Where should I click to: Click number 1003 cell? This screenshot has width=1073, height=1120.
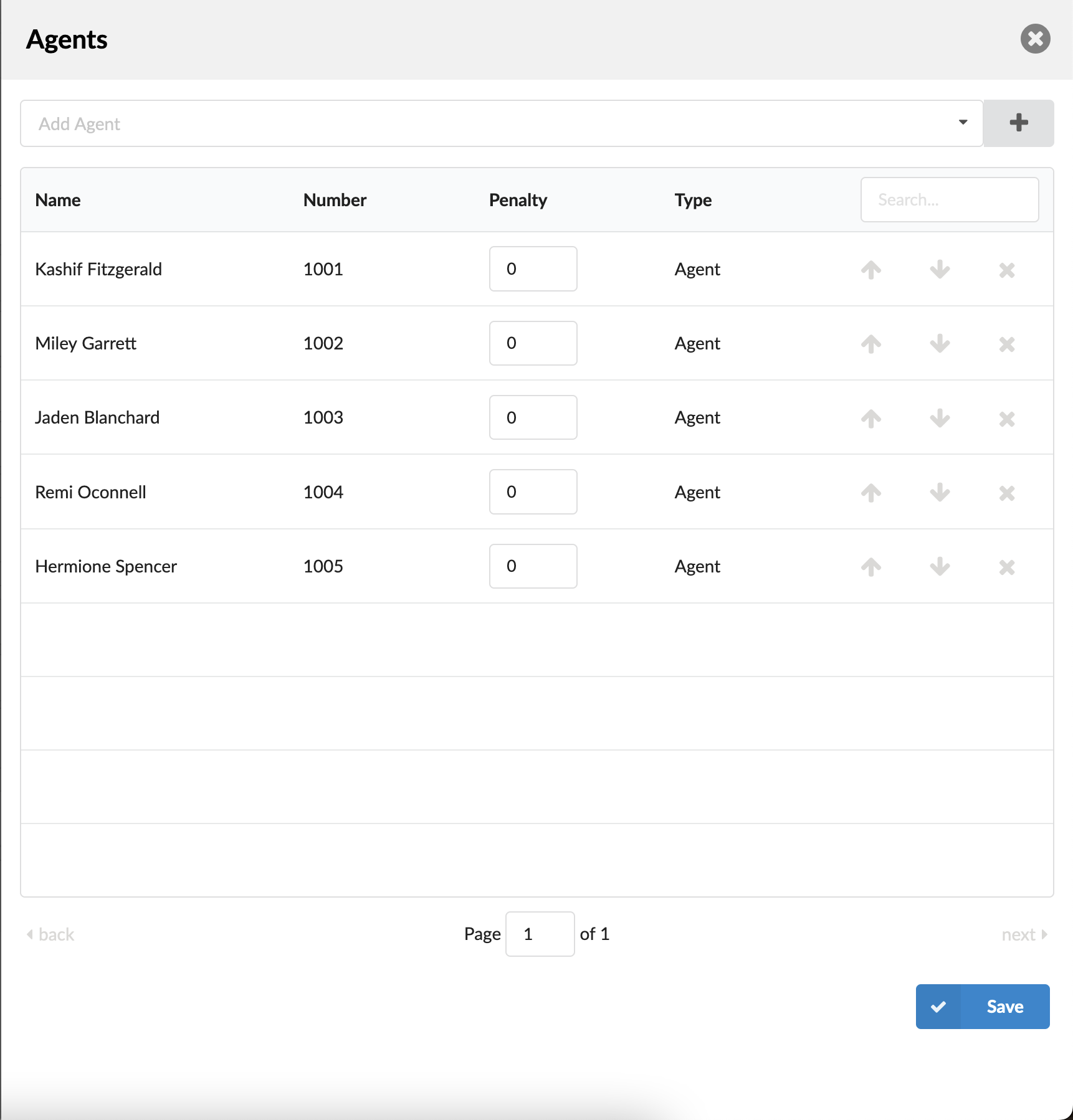[323, 417]
